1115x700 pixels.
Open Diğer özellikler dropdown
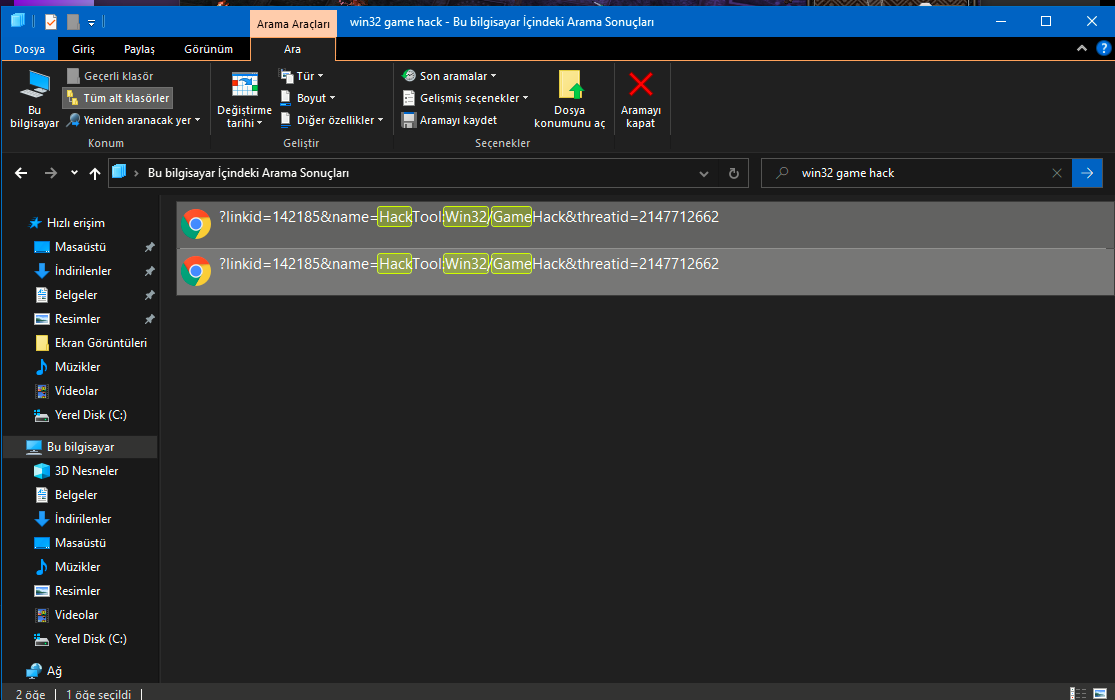tap(332, 120)
